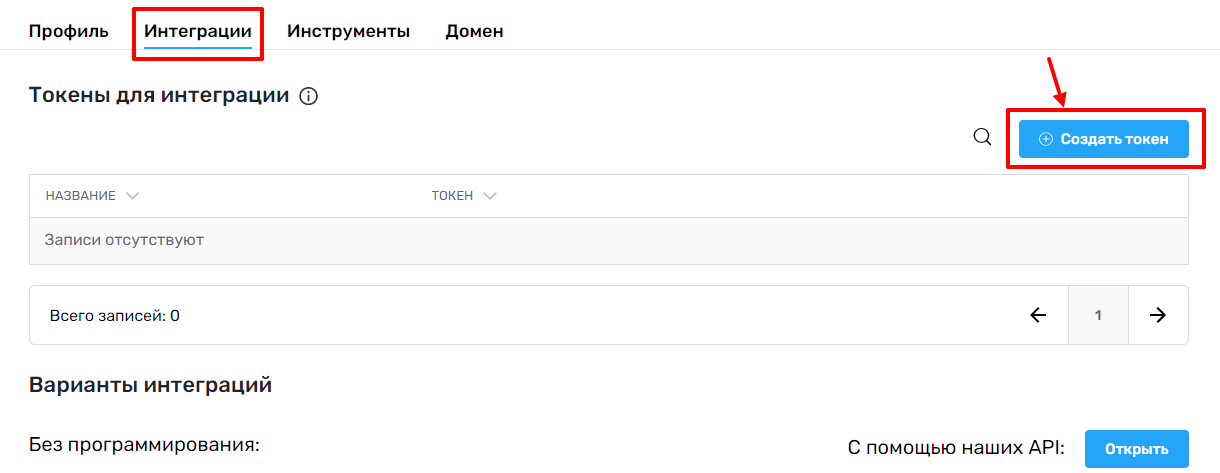The height and width of the screenshot is (473, 1220).
Task: Click the Варианты интеграций heading
Action: tap(150, 385)
